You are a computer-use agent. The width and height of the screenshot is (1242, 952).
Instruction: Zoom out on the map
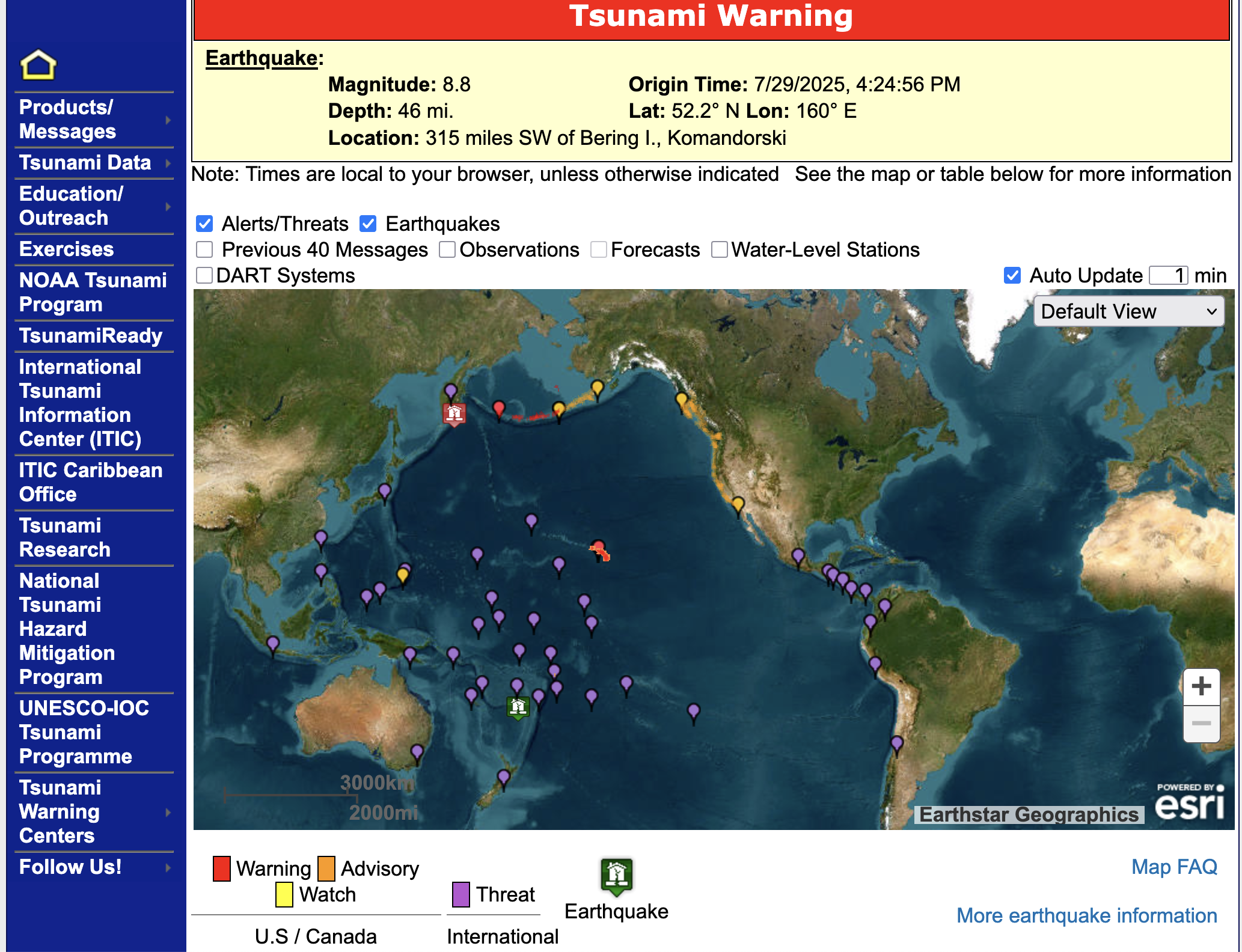coord(1201,724)
